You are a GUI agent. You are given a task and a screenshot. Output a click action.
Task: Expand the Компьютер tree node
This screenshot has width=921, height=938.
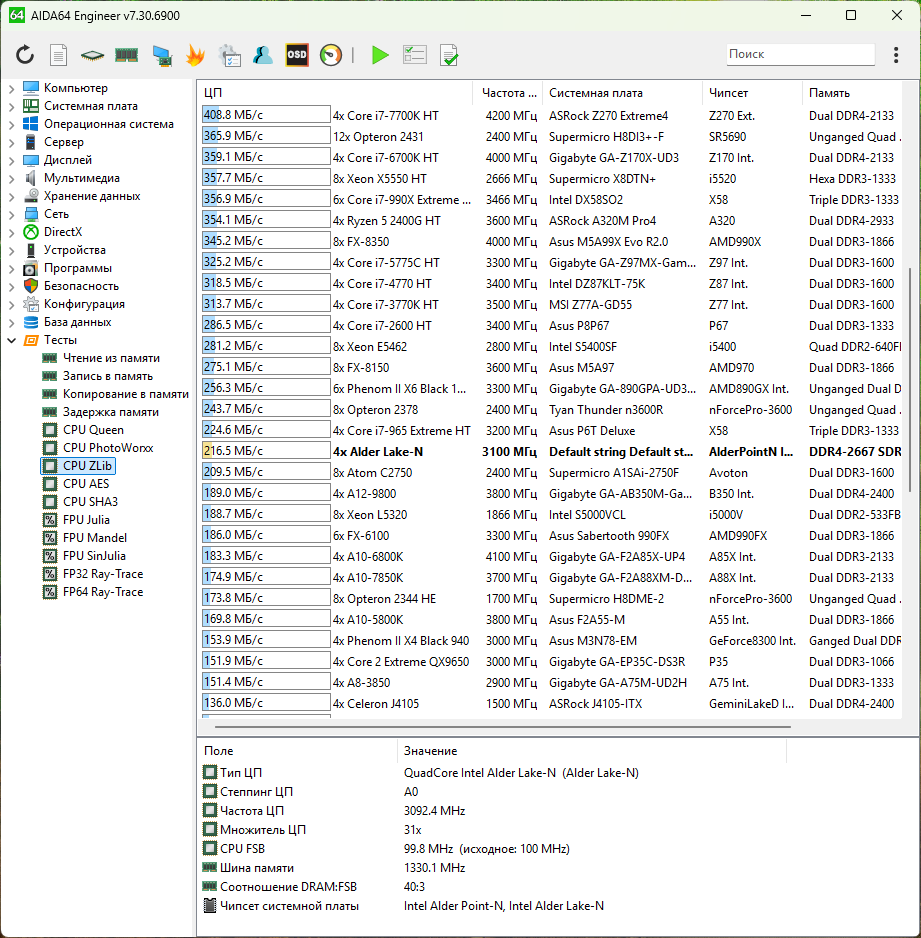coord(11,88)
